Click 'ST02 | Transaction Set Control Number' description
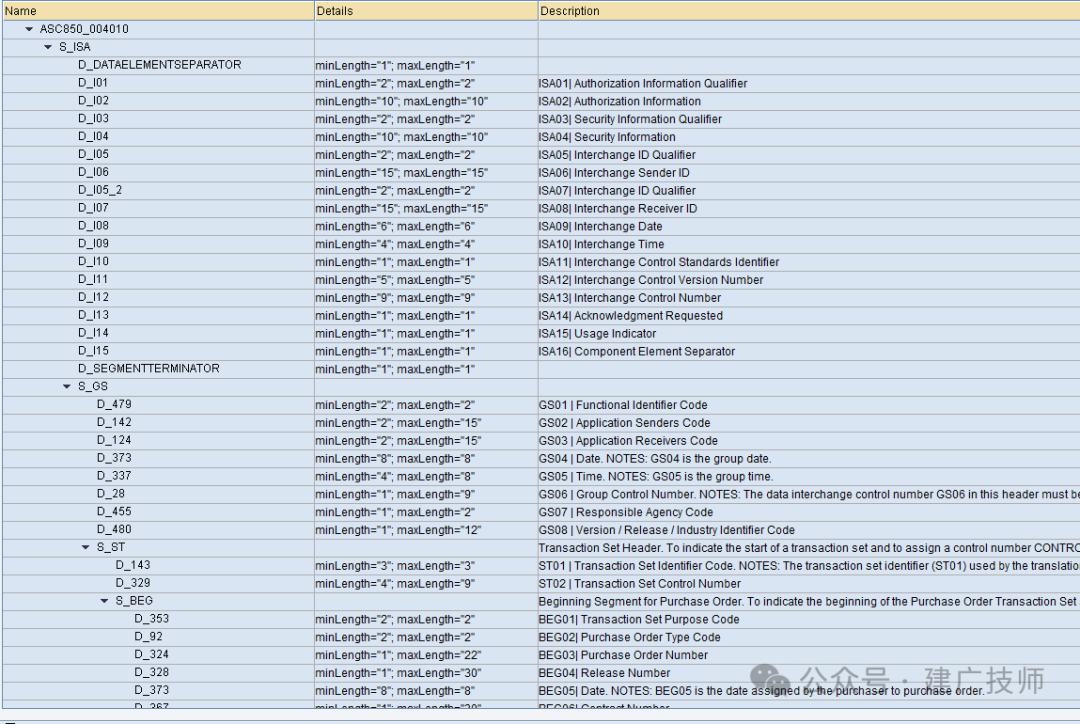The width and height of the screenshot is (1080, 724). [x=639, y=584]
